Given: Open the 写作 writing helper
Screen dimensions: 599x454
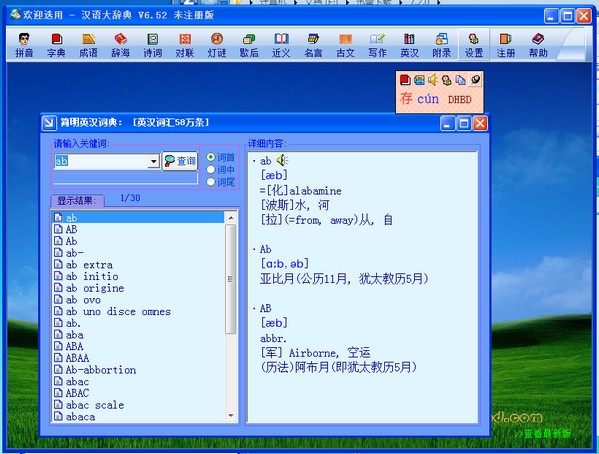Looking at the screenshot, I should click(377, 45).
